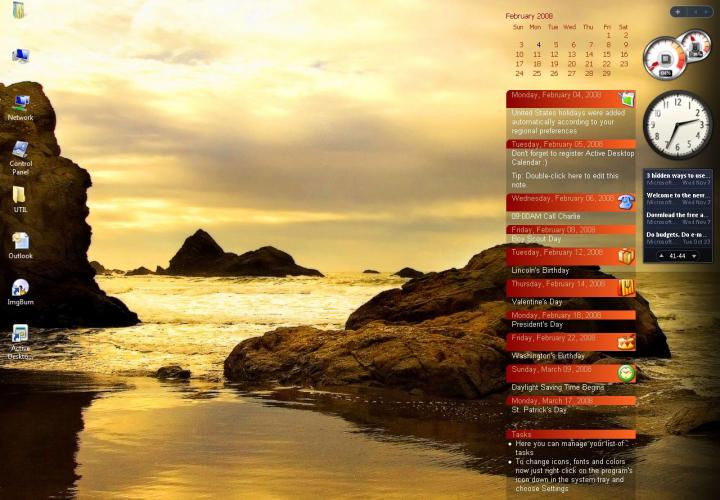Click the CPU meter gadget
720x500 pixels.
click(x=666, y=58)
